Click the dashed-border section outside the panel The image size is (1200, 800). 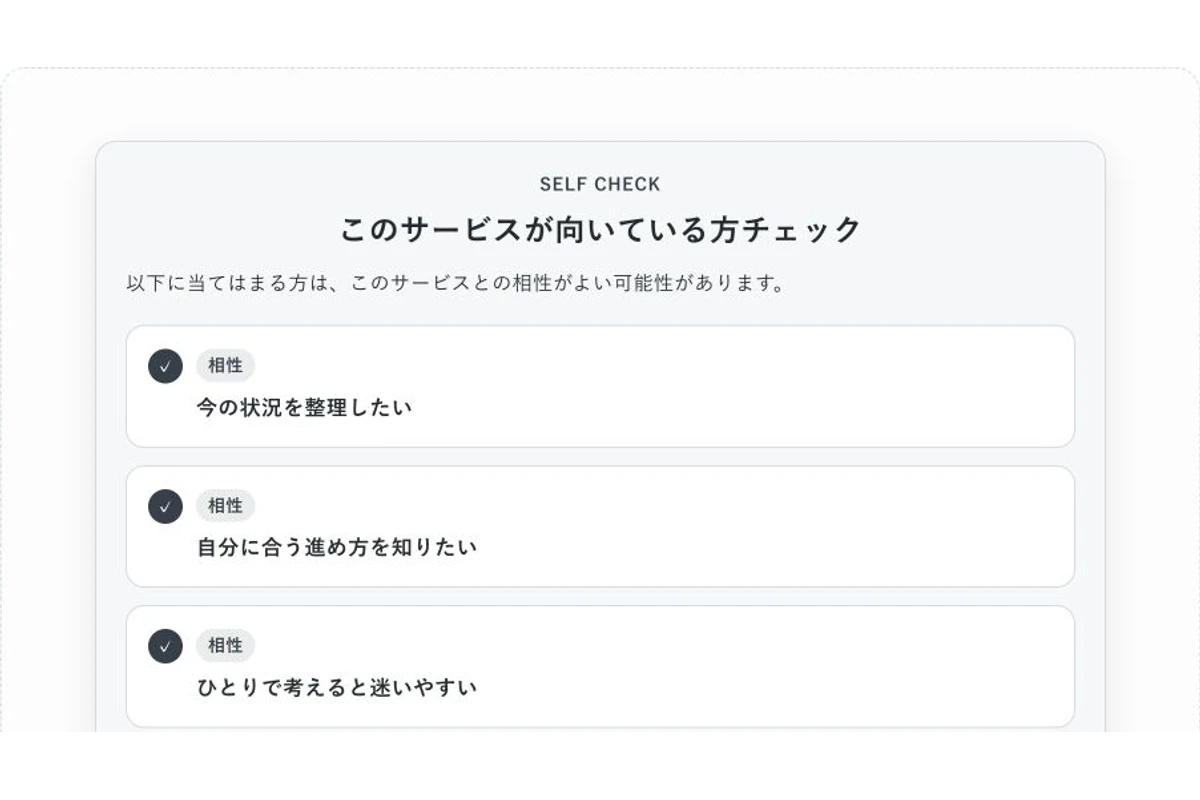[48, 400]
